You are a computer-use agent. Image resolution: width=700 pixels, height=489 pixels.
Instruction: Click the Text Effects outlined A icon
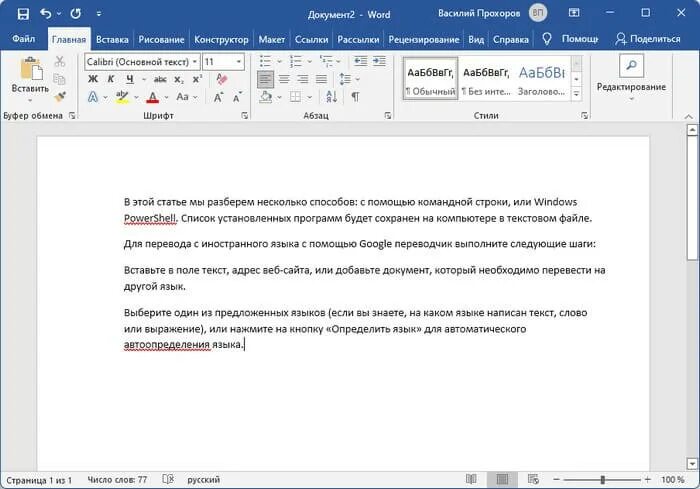(92, 96)
